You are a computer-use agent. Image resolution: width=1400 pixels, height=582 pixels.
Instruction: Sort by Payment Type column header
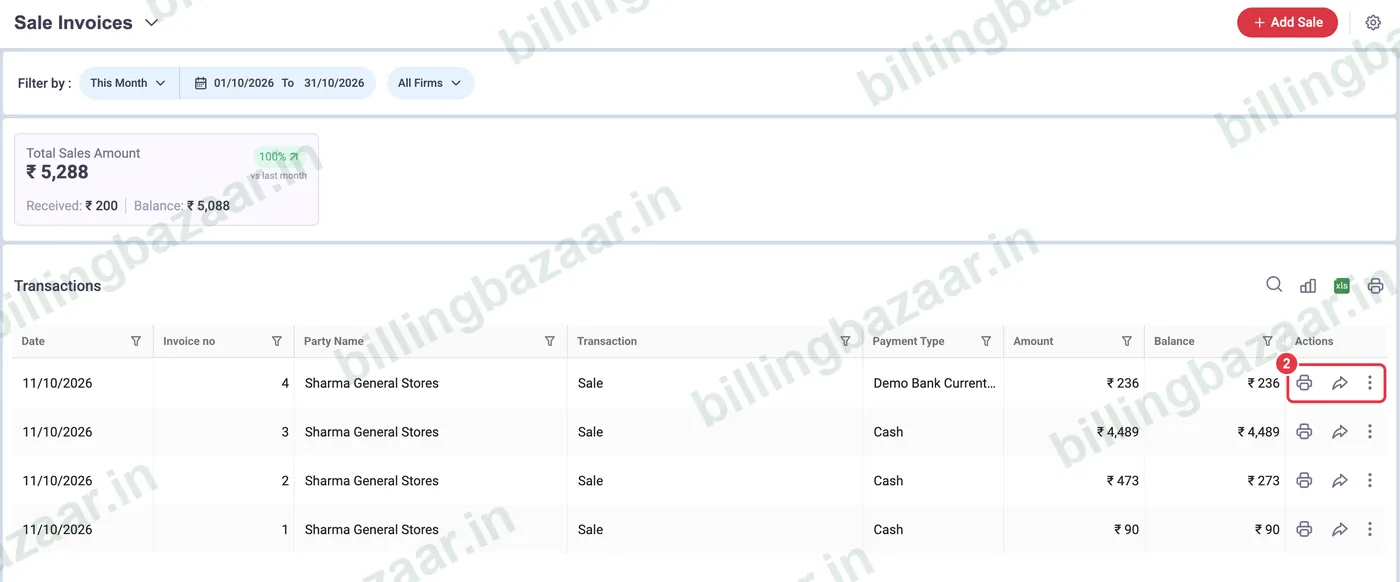pyautogui.click(x=908, y=341)
